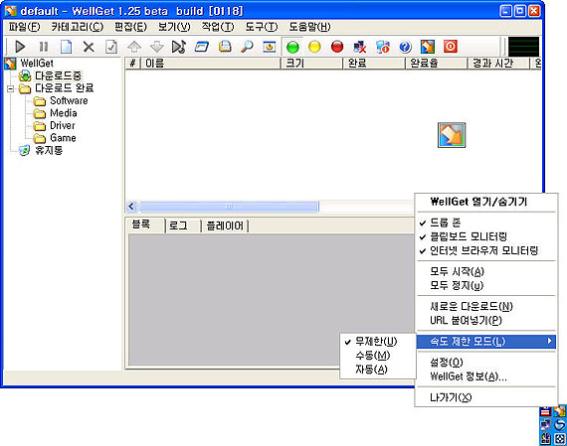Click the floating drop zone icon
This screenshot has height=446, width=567.
coord(452,135)
